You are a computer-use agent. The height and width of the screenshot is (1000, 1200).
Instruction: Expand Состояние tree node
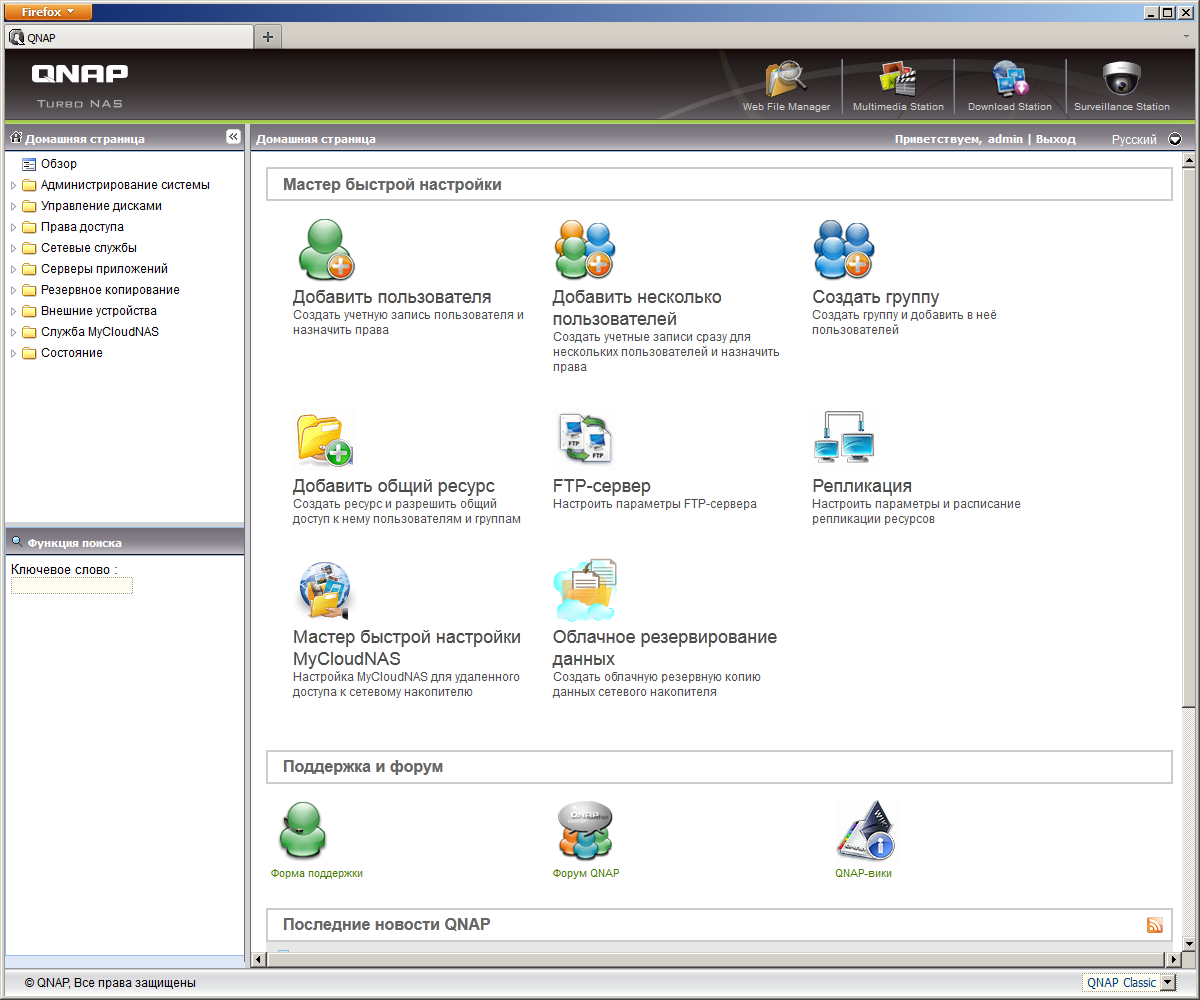(13, 353)
